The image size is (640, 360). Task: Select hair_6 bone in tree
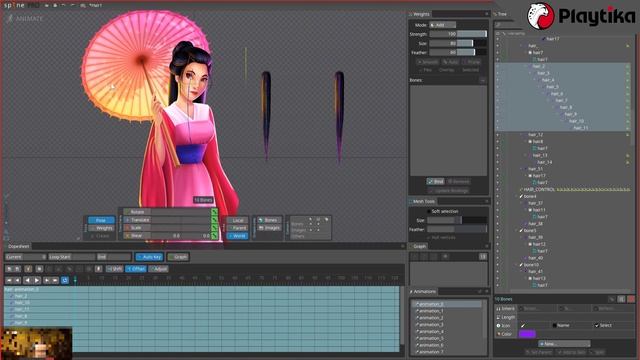click(557, 93)
